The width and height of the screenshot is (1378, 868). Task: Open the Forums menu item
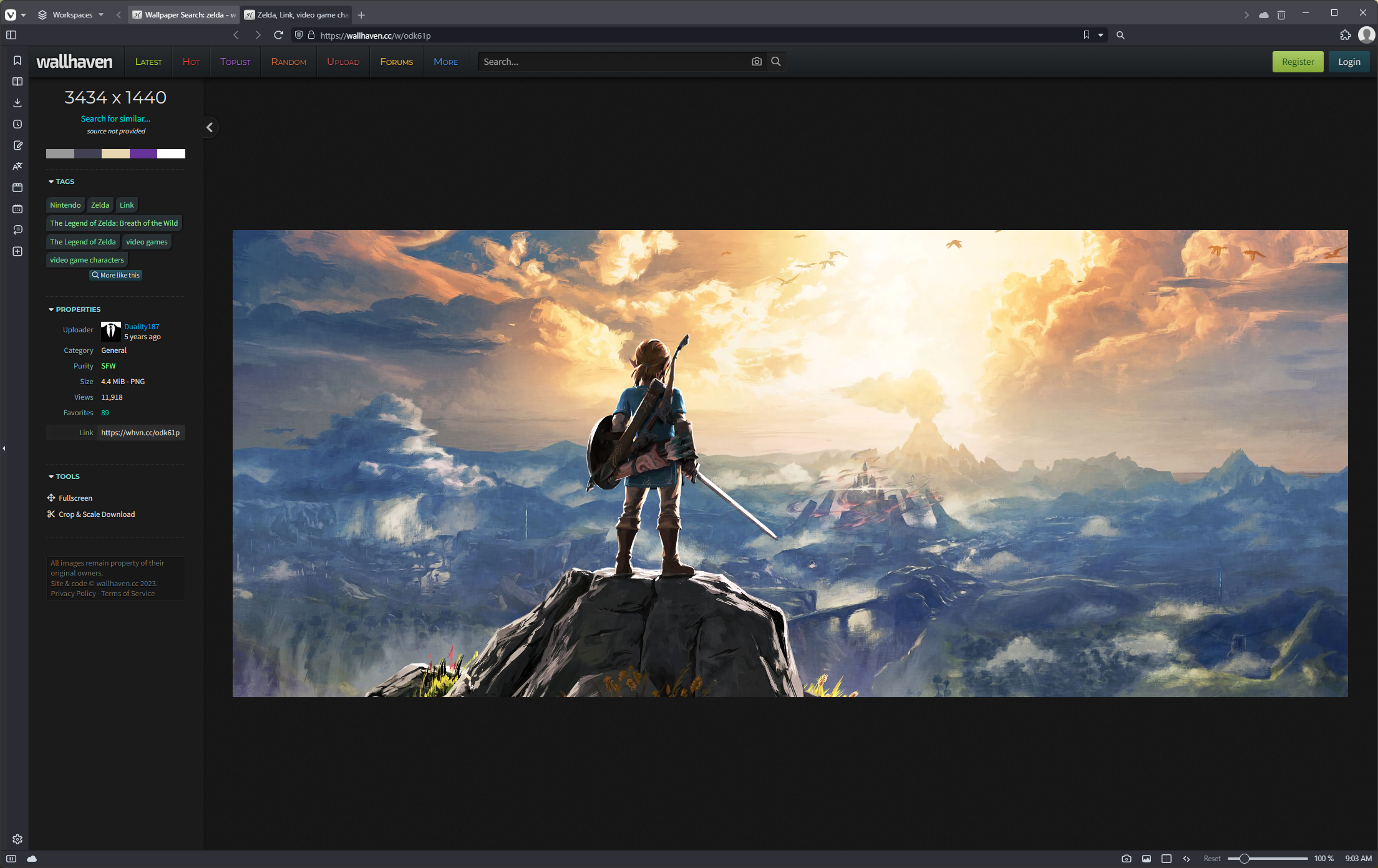click(x=397, y=61)
